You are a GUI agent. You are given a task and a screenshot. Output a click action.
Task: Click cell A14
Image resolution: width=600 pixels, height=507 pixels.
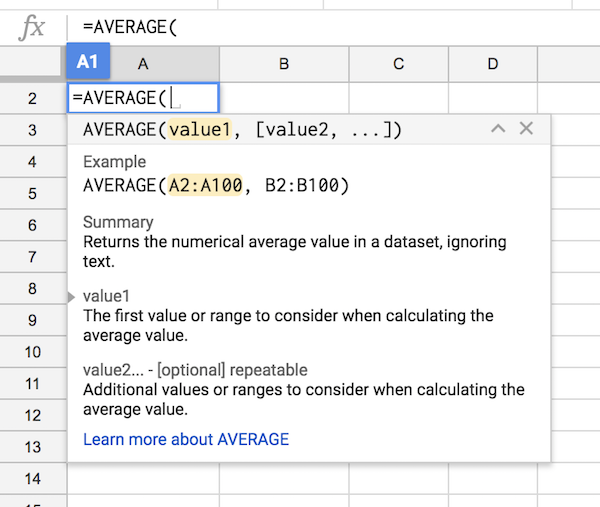click(x=143, y=479)
